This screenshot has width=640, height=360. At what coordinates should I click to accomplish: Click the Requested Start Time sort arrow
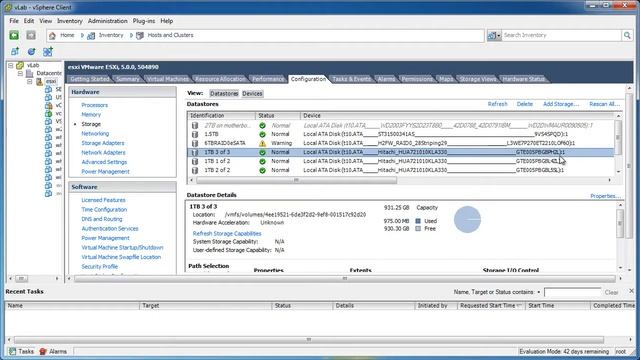pos(519,305)
